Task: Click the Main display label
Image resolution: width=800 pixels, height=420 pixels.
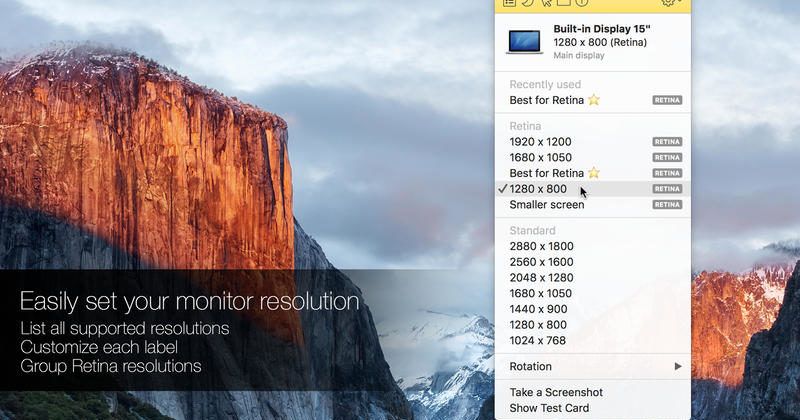Action: point(579,56)
